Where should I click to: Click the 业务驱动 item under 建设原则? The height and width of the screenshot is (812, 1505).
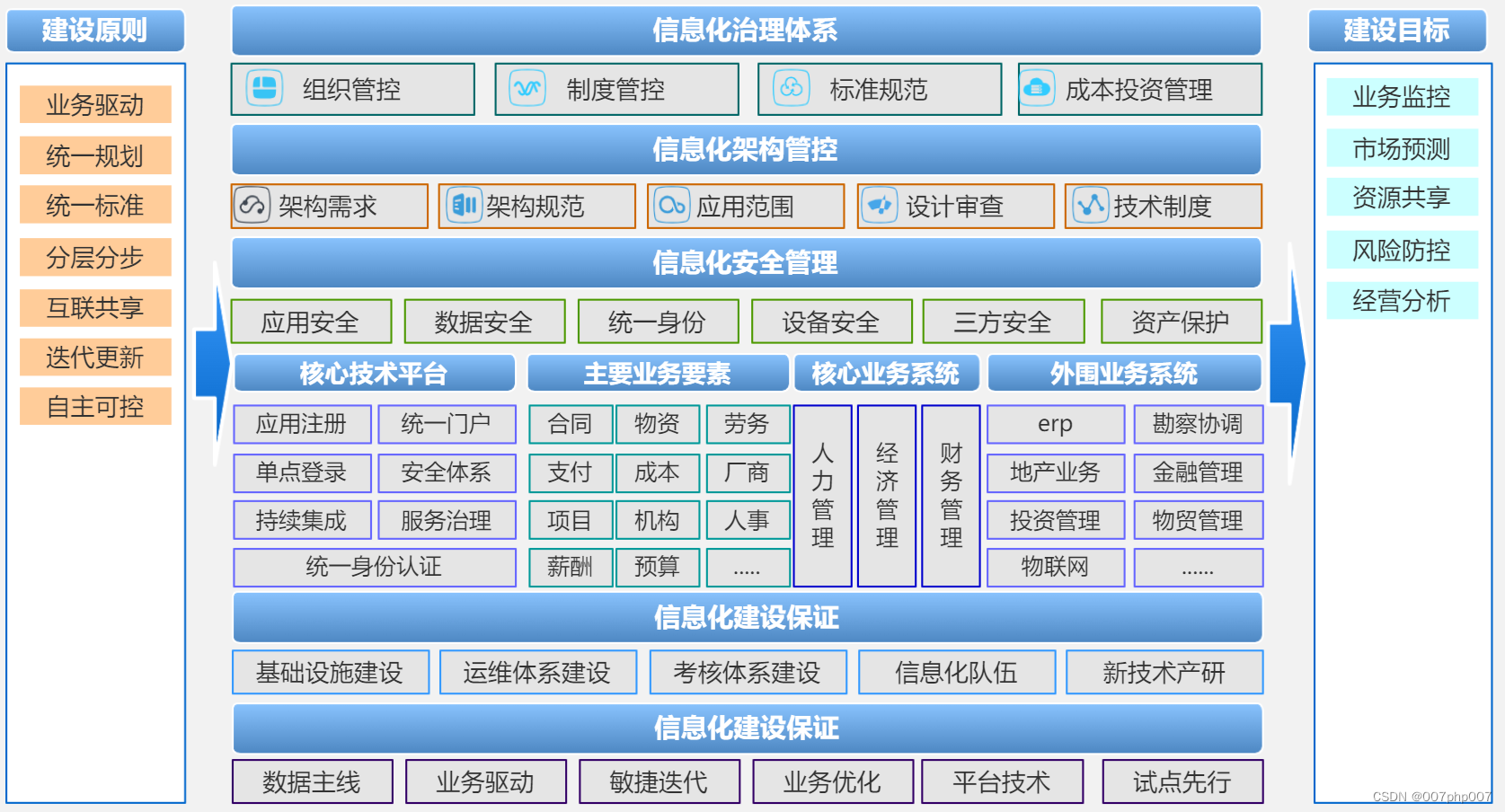[x=94, y=104]
